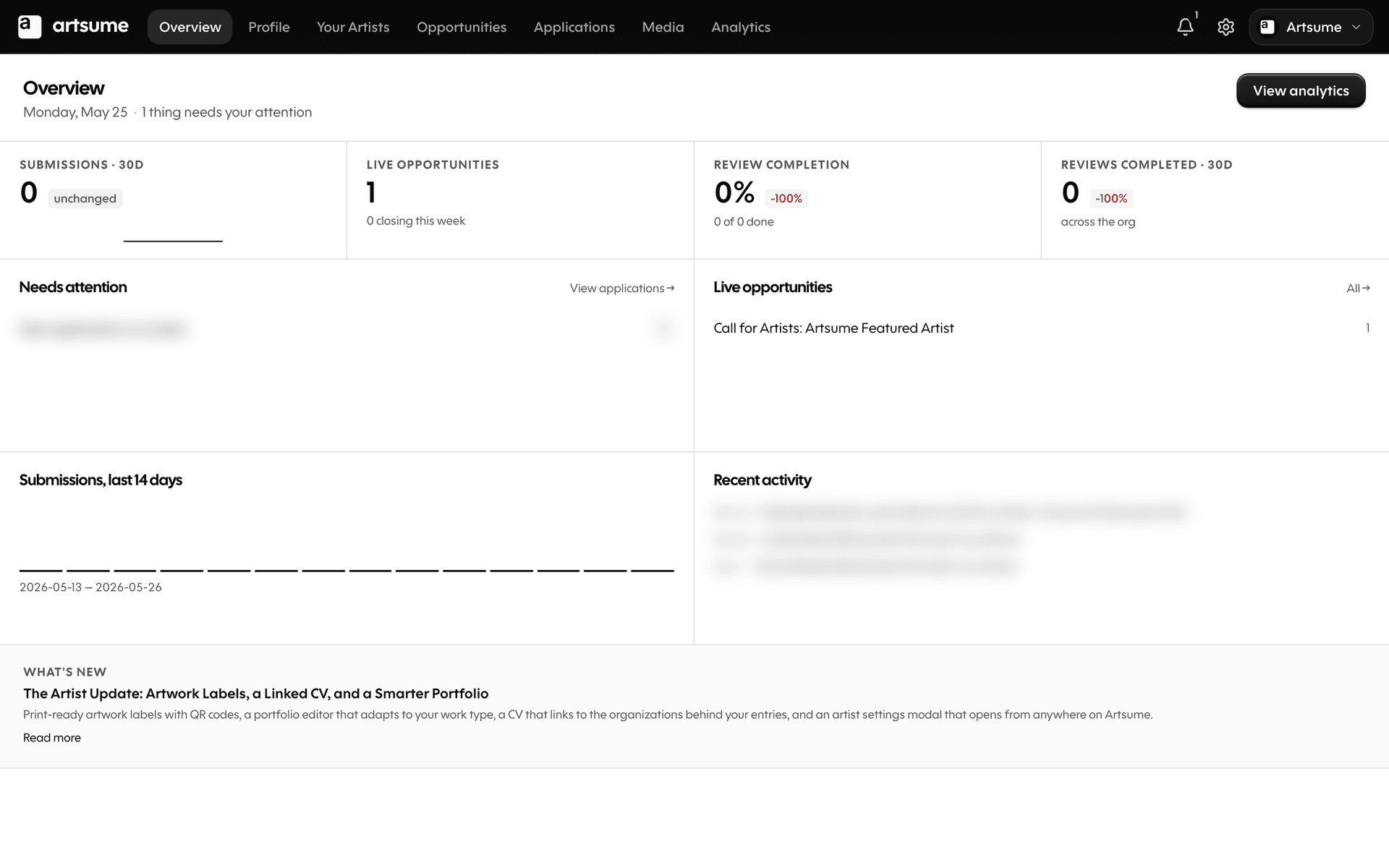Viewport: 1389px width, 868px height.
Task: Click the 1 thing needs your attention text
Action: (x=226, y=112)
